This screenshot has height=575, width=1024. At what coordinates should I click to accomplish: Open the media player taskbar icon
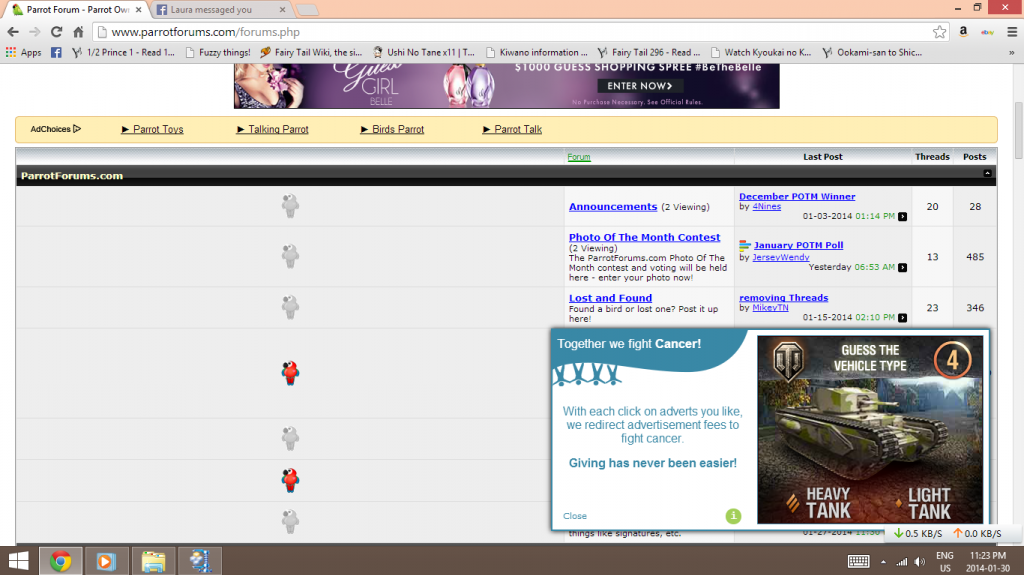106,561
